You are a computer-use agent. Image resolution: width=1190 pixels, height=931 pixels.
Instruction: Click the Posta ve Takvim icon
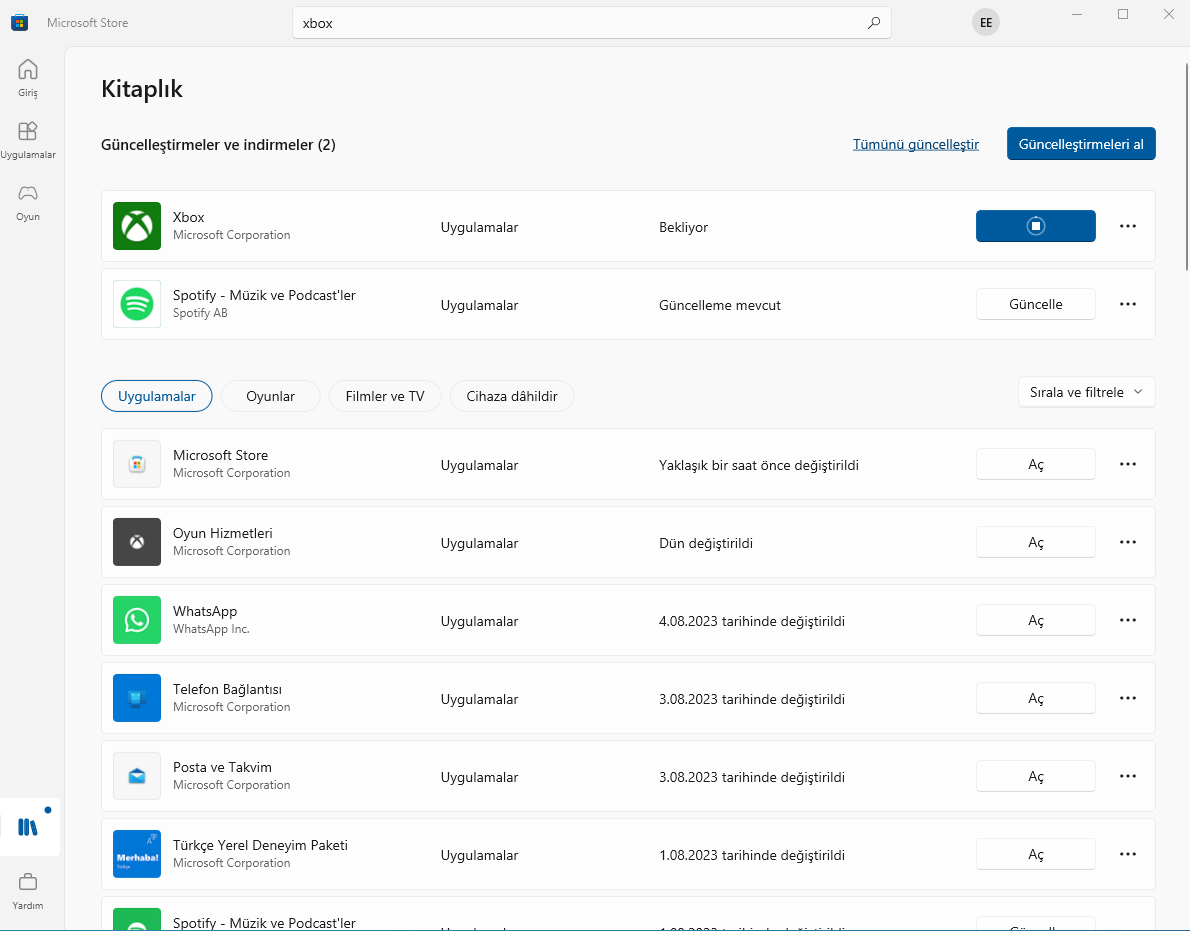pos(137,776)
